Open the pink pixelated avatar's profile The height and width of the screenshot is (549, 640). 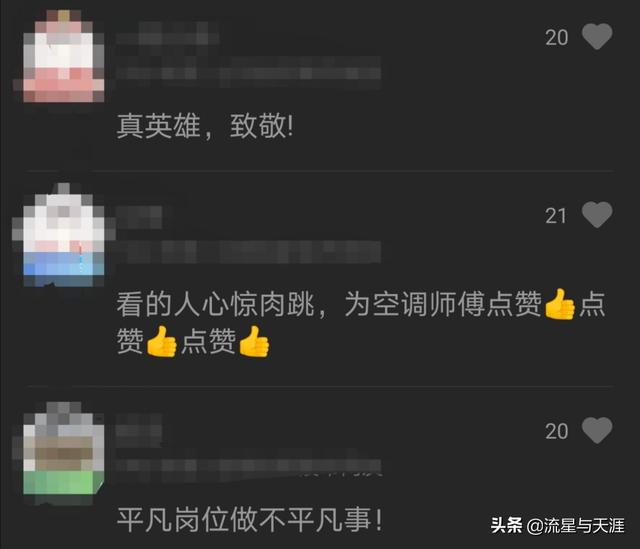pos(61,56)
